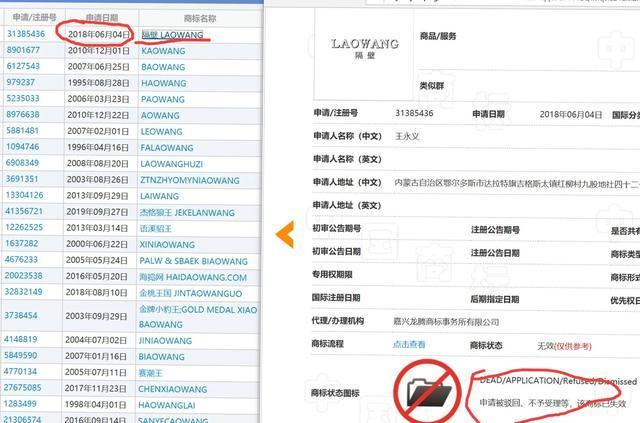This screenshot has width=640, height=423.
Task: Open the HAOWANGLAI trademark link
Action: (167, 405)
